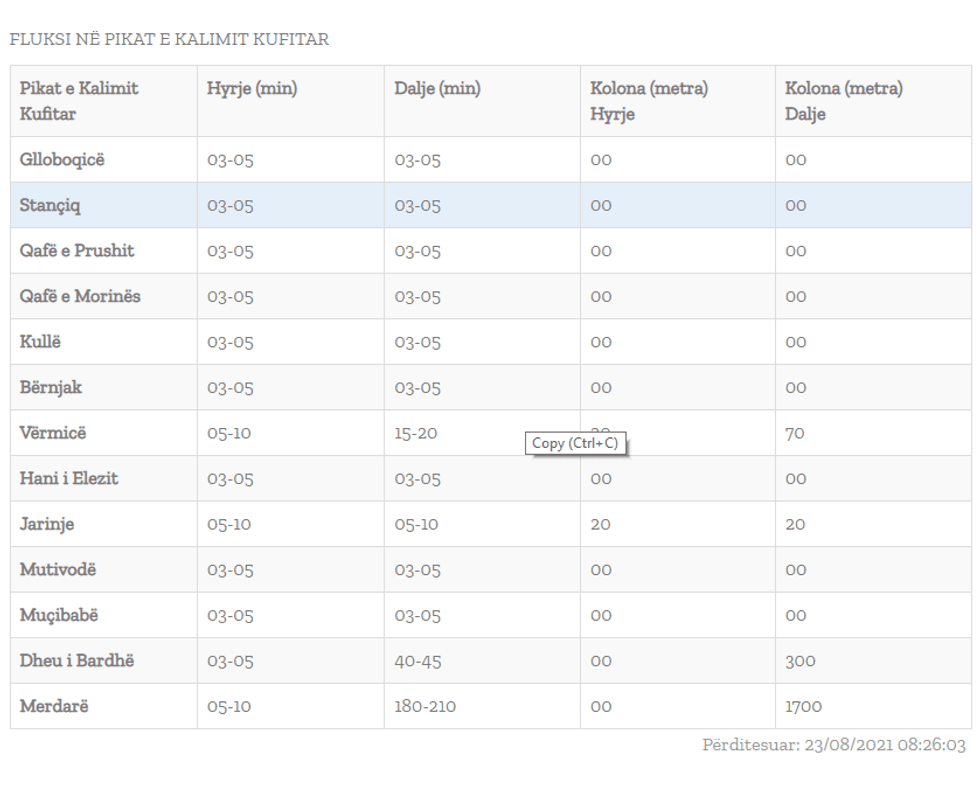This screenshot has height=786, width=980.
Task: Click the Muçibabë row label
Action: tap(59, 615)
